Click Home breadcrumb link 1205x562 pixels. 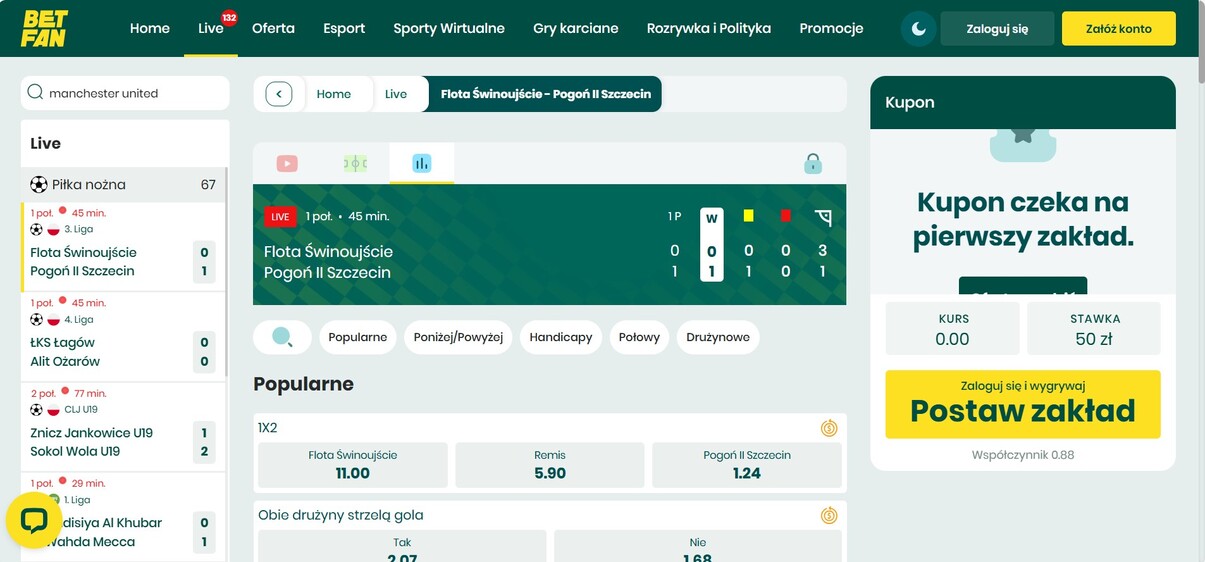[x=334, y=94]
